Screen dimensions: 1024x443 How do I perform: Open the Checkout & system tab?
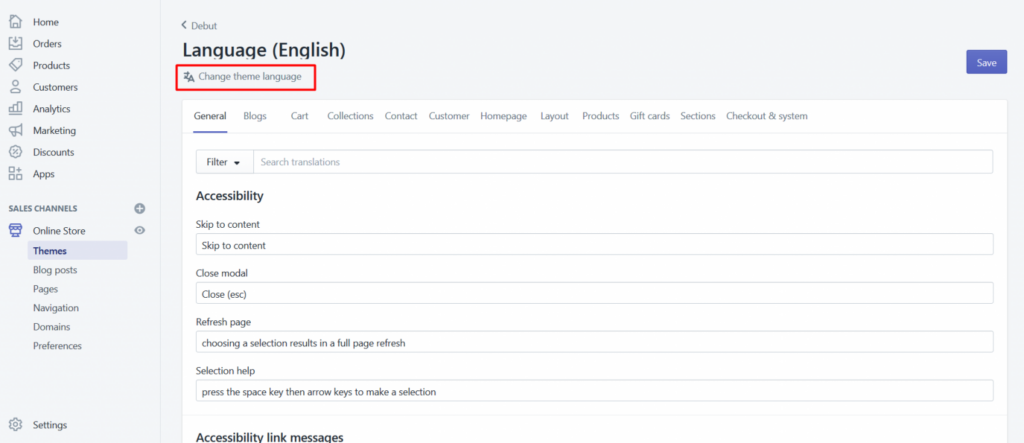[766, 116]
